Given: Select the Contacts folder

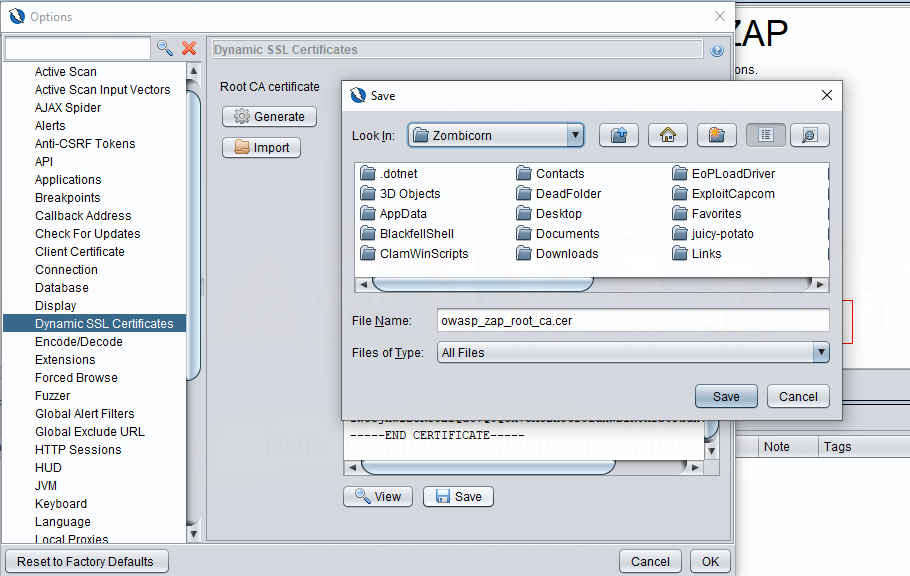Looking at the screenshot, I should [x=550, y=174].
